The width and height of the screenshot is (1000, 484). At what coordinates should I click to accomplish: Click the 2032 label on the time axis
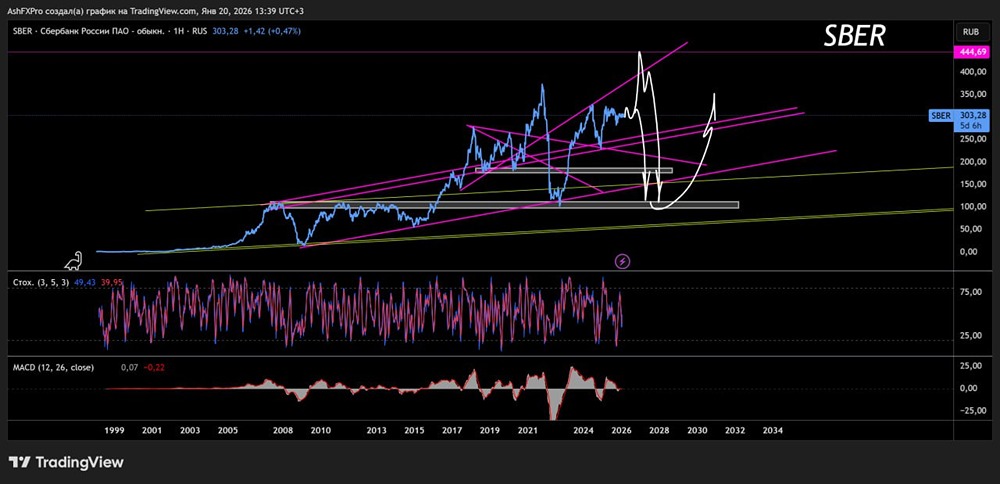tap(734, 430)
